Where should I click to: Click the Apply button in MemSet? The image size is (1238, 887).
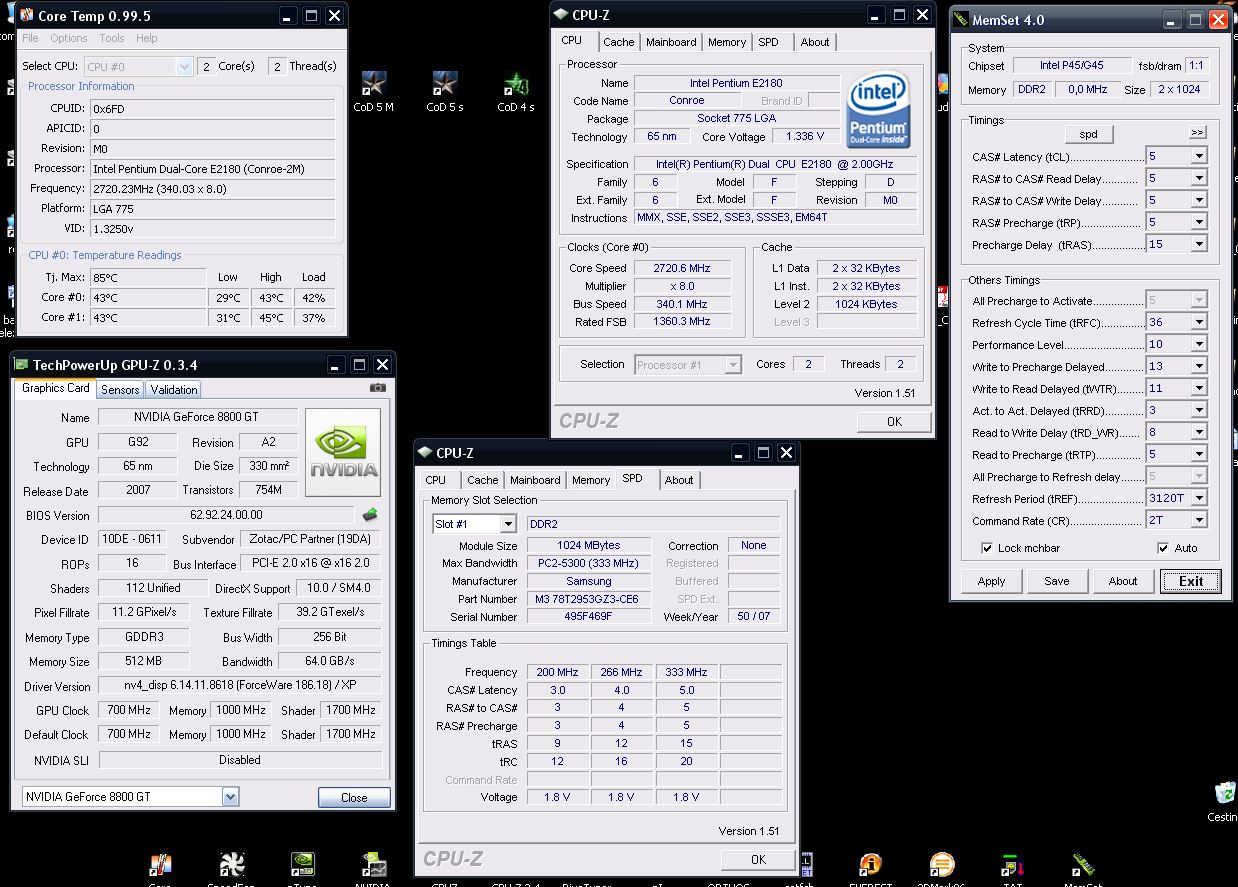pos(992,581)
